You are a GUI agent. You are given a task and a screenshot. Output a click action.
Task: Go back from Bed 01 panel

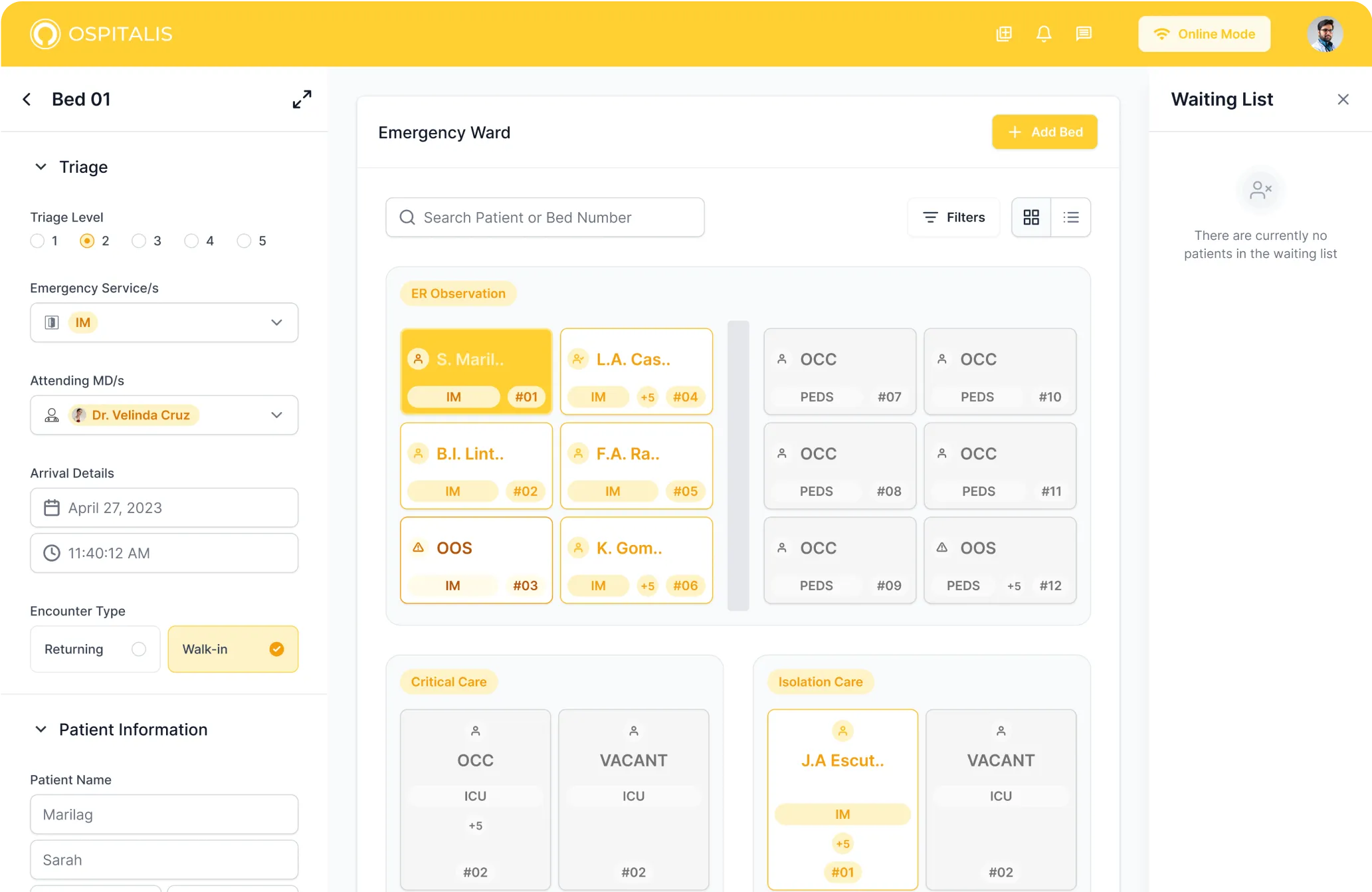pos(27,100)
